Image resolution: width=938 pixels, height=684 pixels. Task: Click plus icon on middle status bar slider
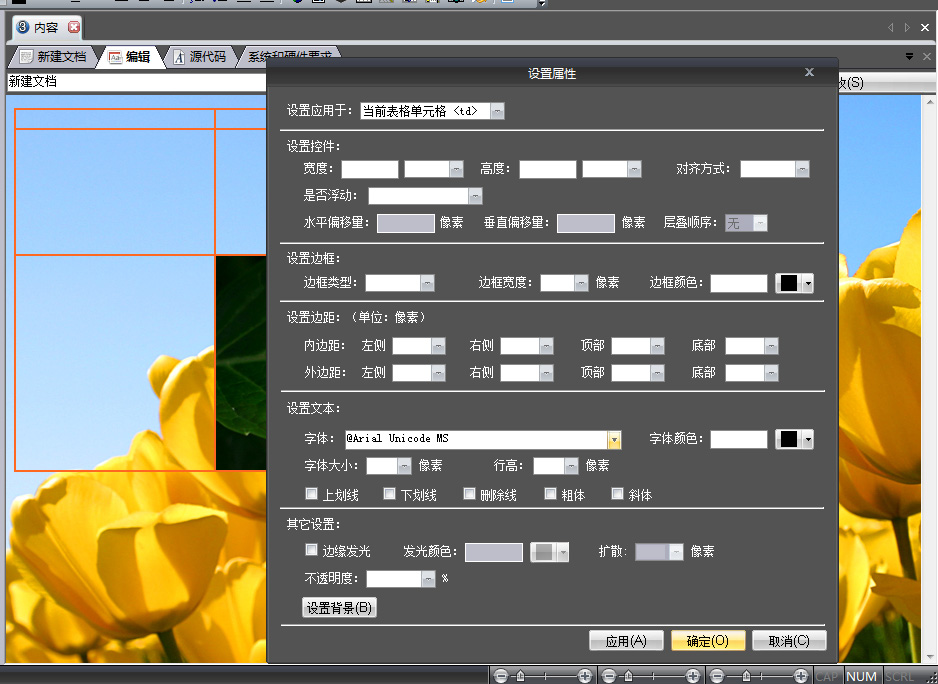692,676
